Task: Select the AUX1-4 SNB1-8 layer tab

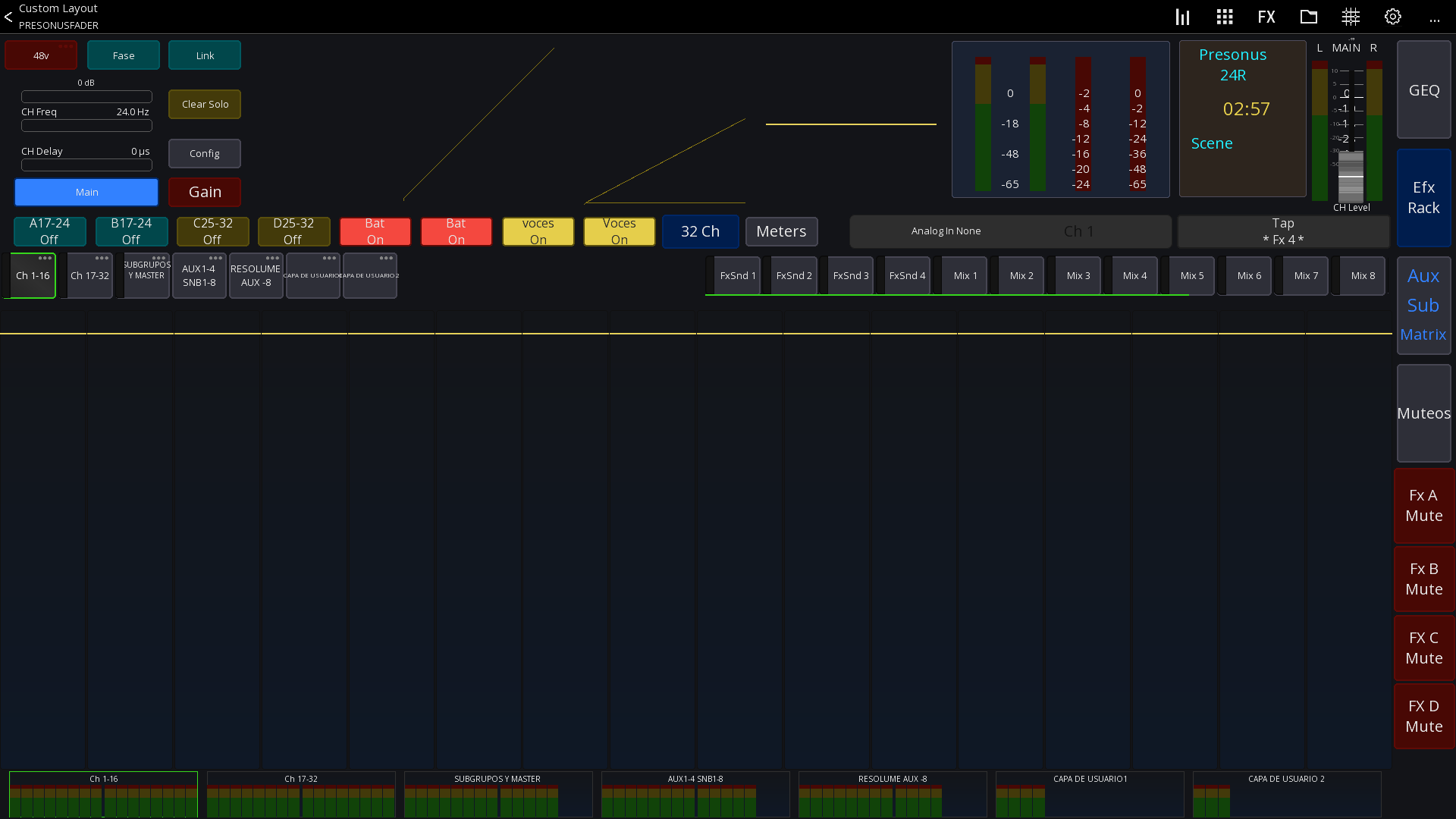Action: [x=199, y=275]
